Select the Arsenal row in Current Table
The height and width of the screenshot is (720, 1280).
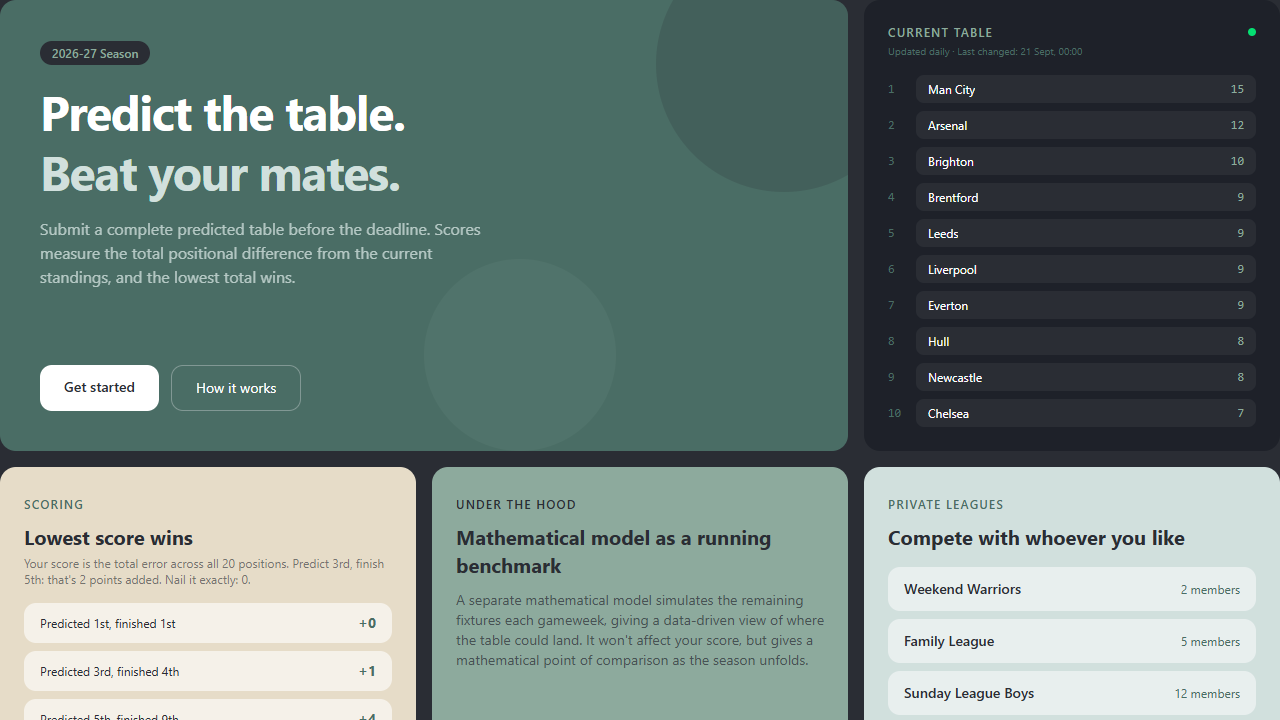(1085, 125)
